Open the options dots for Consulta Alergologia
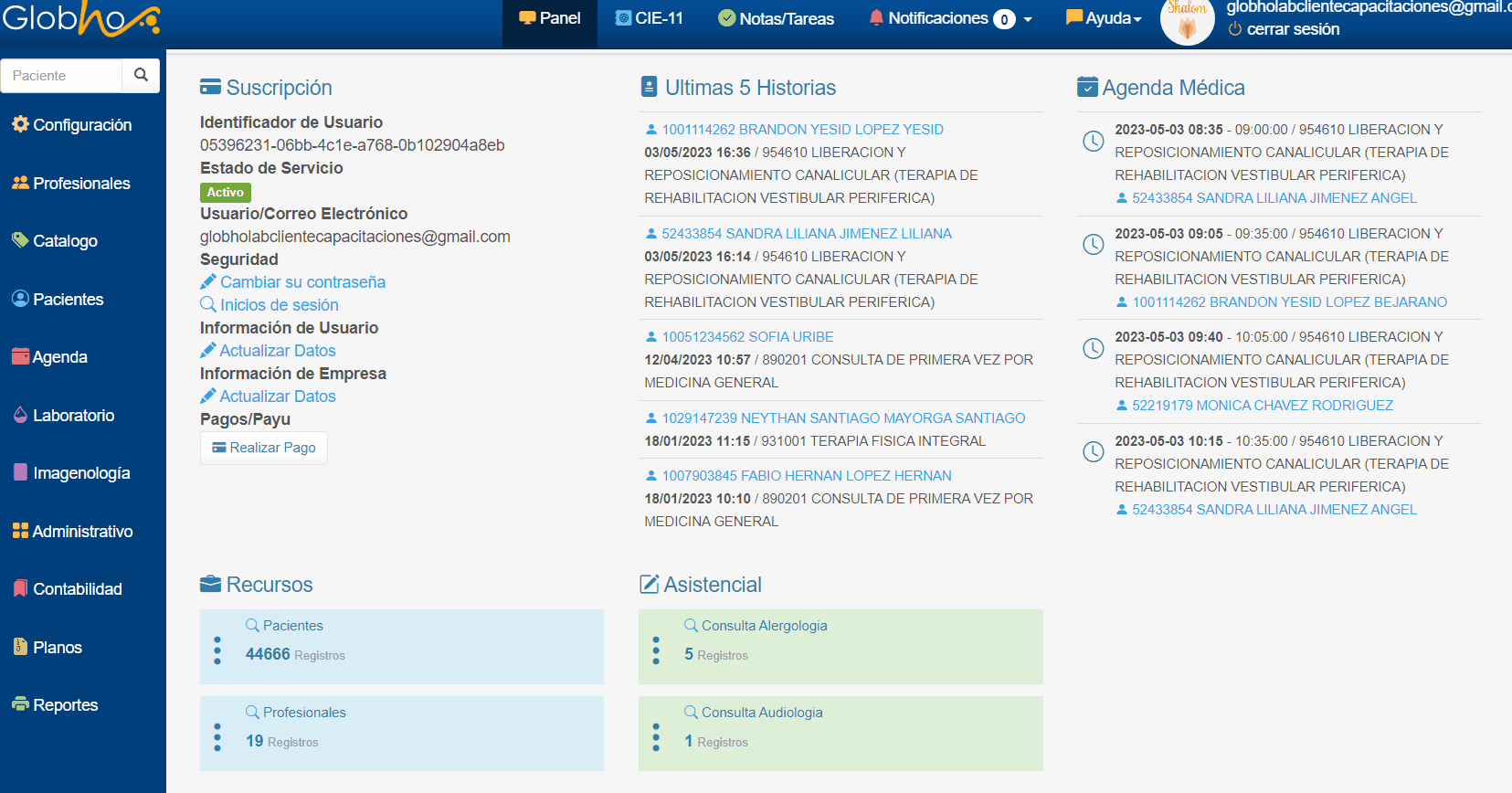The height and width of the screenshot is (793, 1512). tap(656, 650)
